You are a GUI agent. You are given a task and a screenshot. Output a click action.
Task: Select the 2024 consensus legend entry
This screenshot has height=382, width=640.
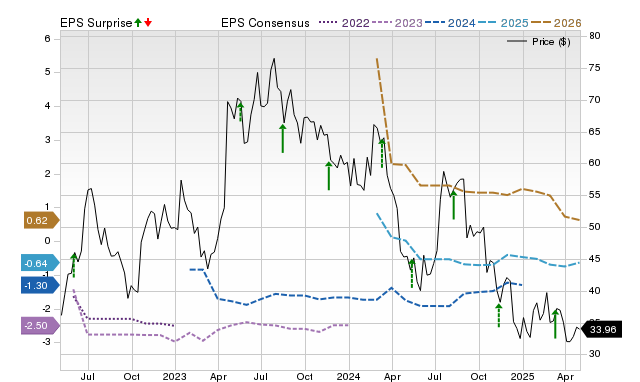coord(450,23)
